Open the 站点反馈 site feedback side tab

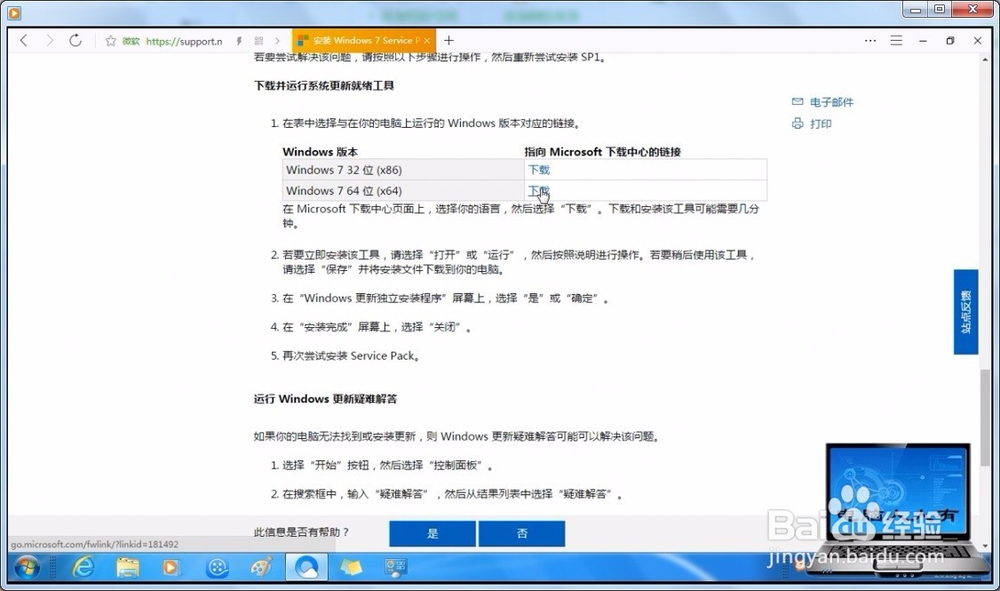966,312
